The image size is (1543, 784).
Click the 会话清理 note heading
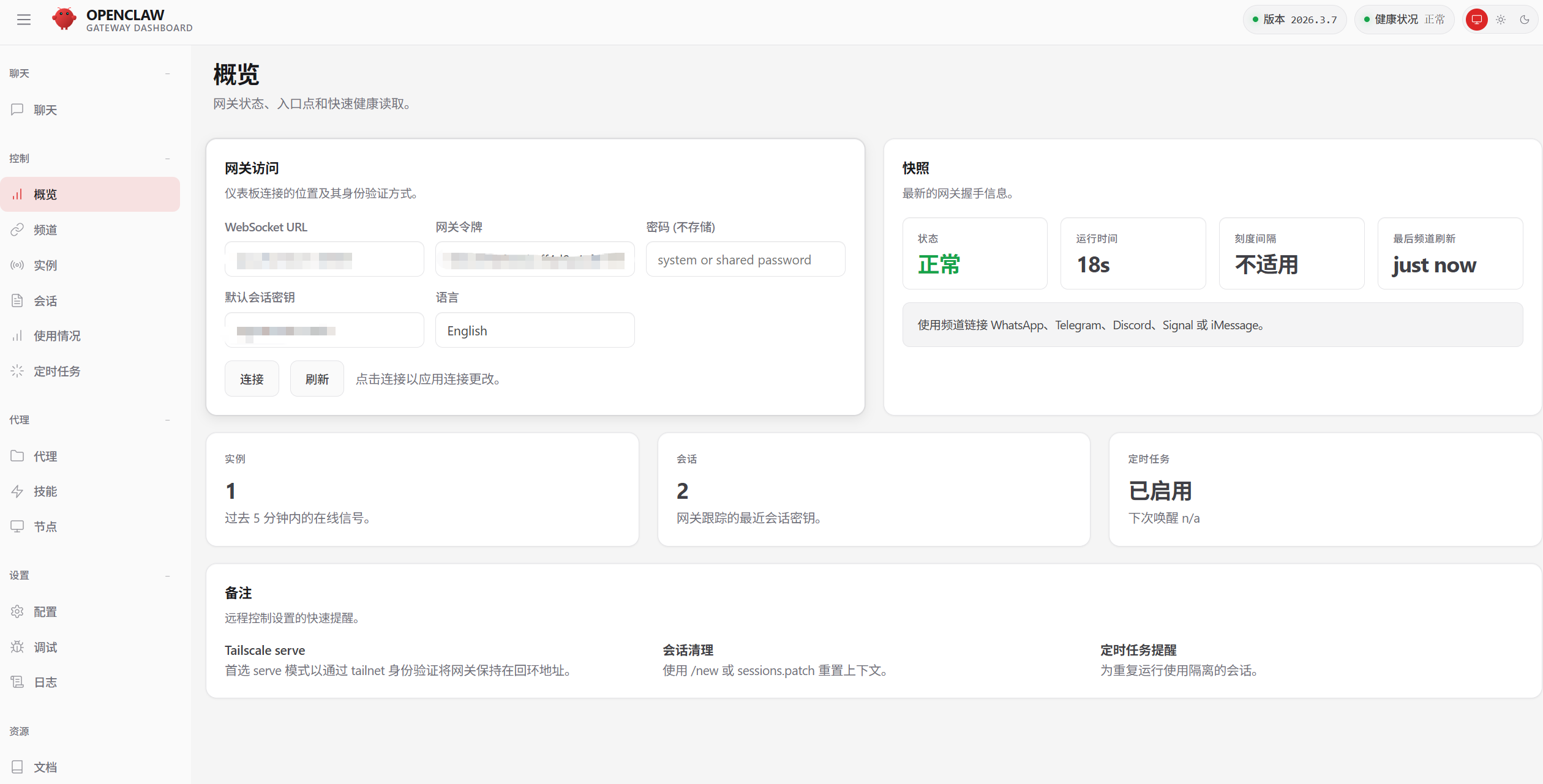[x=688, y=650]
